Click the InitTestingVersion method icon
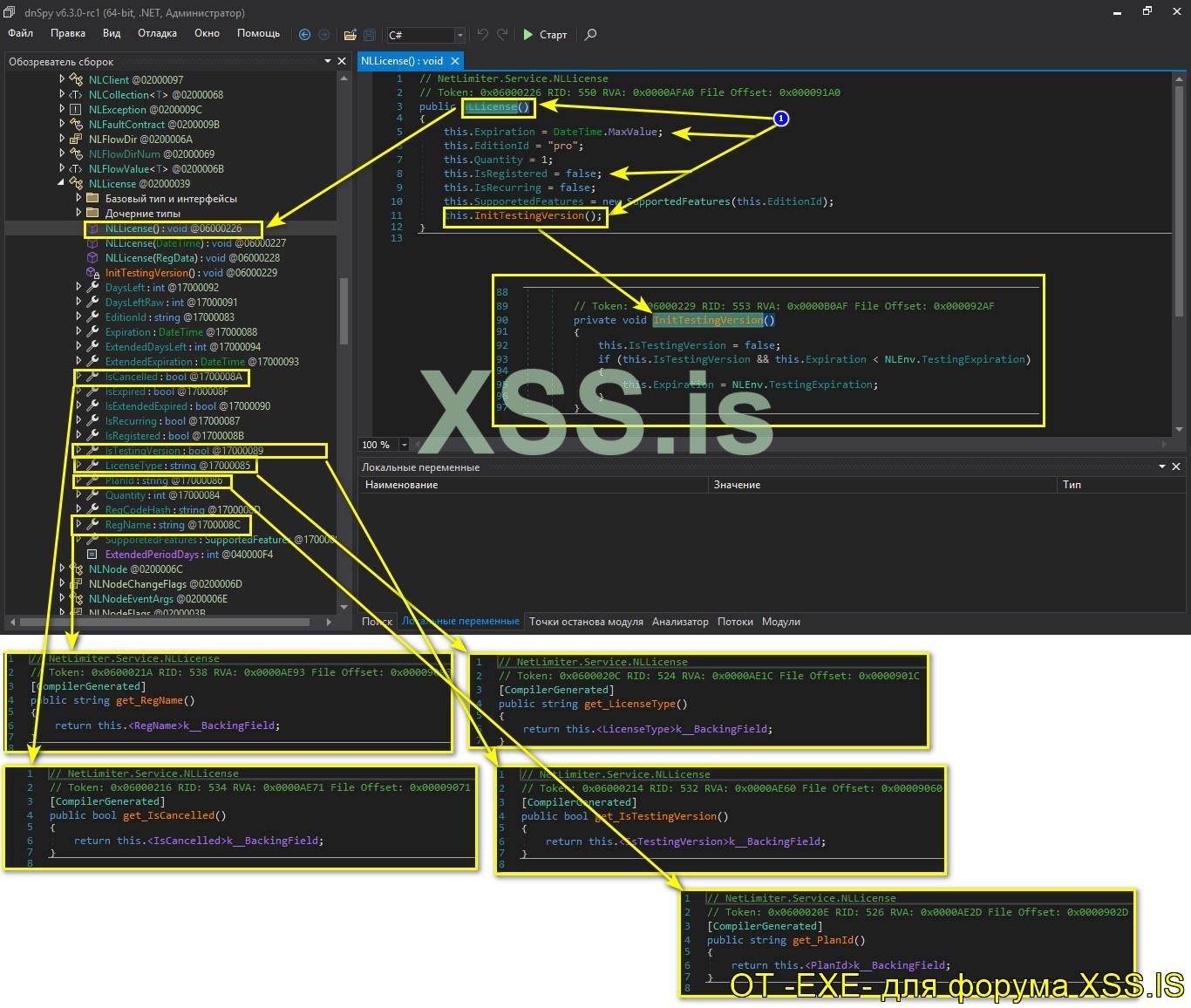The image size is (1191, 1008). pos(92,273)
